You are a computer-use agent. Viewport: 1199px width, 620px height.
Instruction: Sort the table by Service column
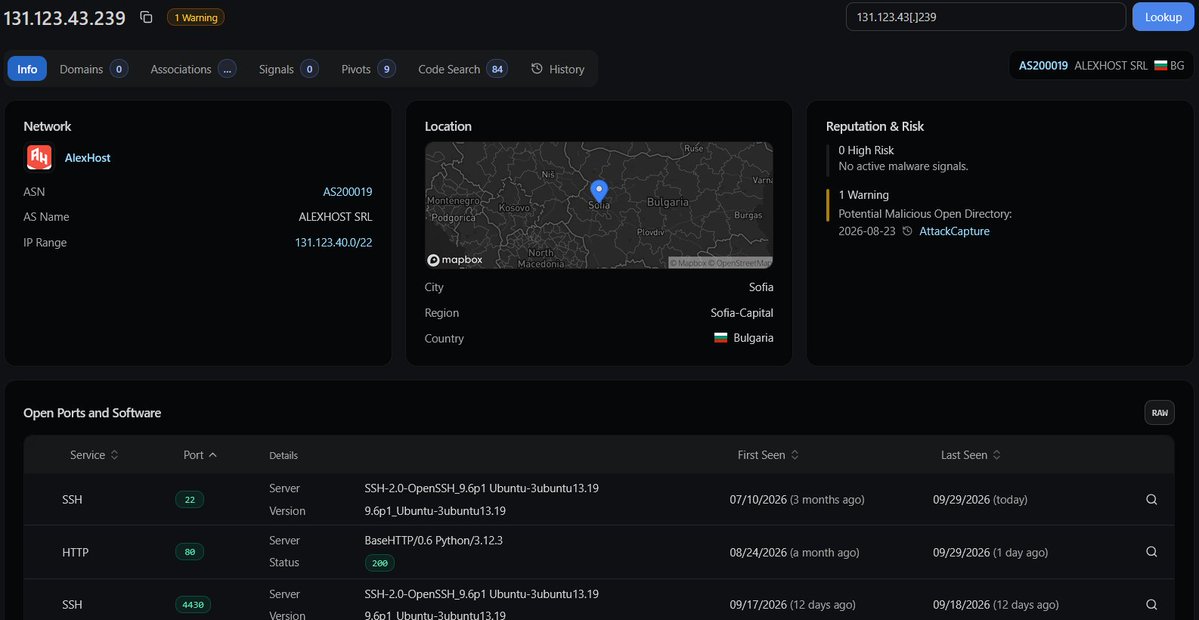[94, 455]
